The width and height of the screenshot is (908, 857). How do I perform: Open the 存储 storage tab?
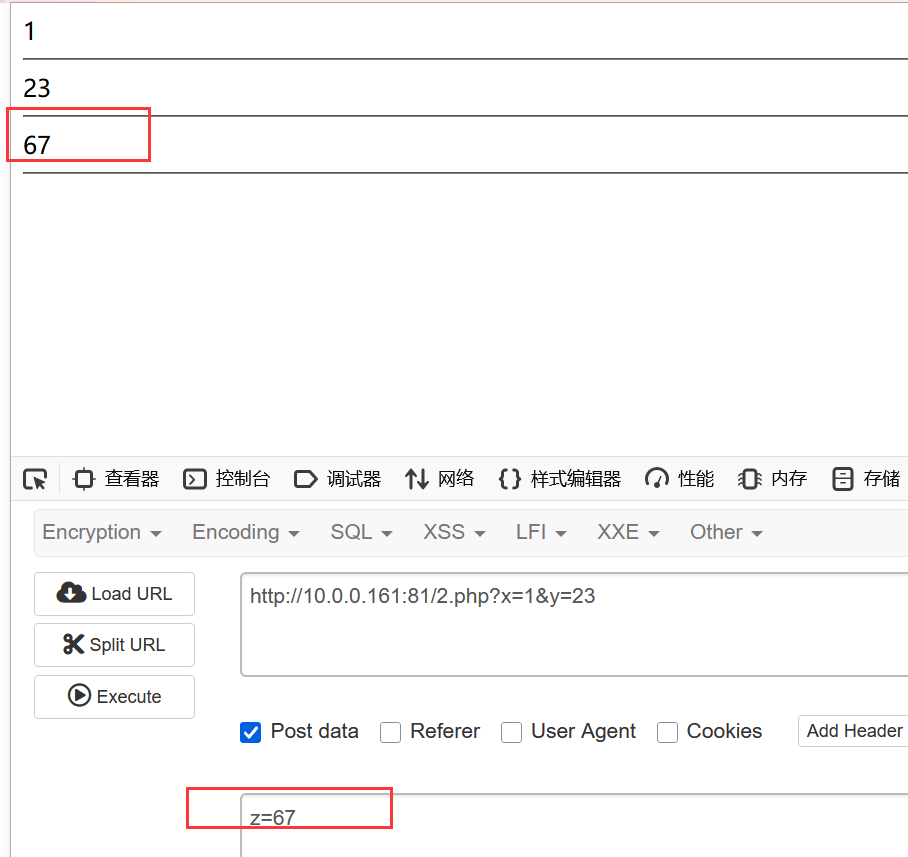tap(866, 479)
